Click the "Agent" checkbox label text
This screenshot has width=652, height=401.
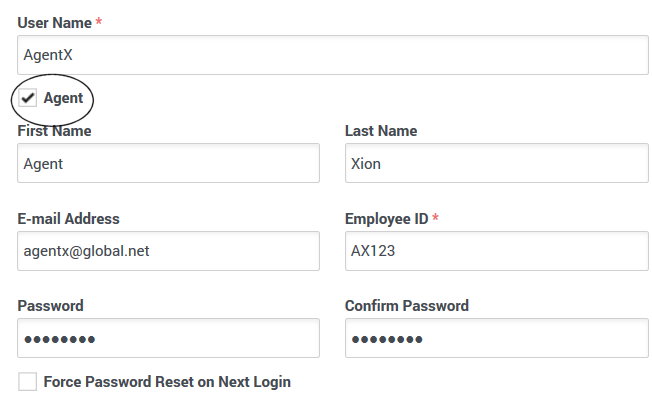click(63, 99)
